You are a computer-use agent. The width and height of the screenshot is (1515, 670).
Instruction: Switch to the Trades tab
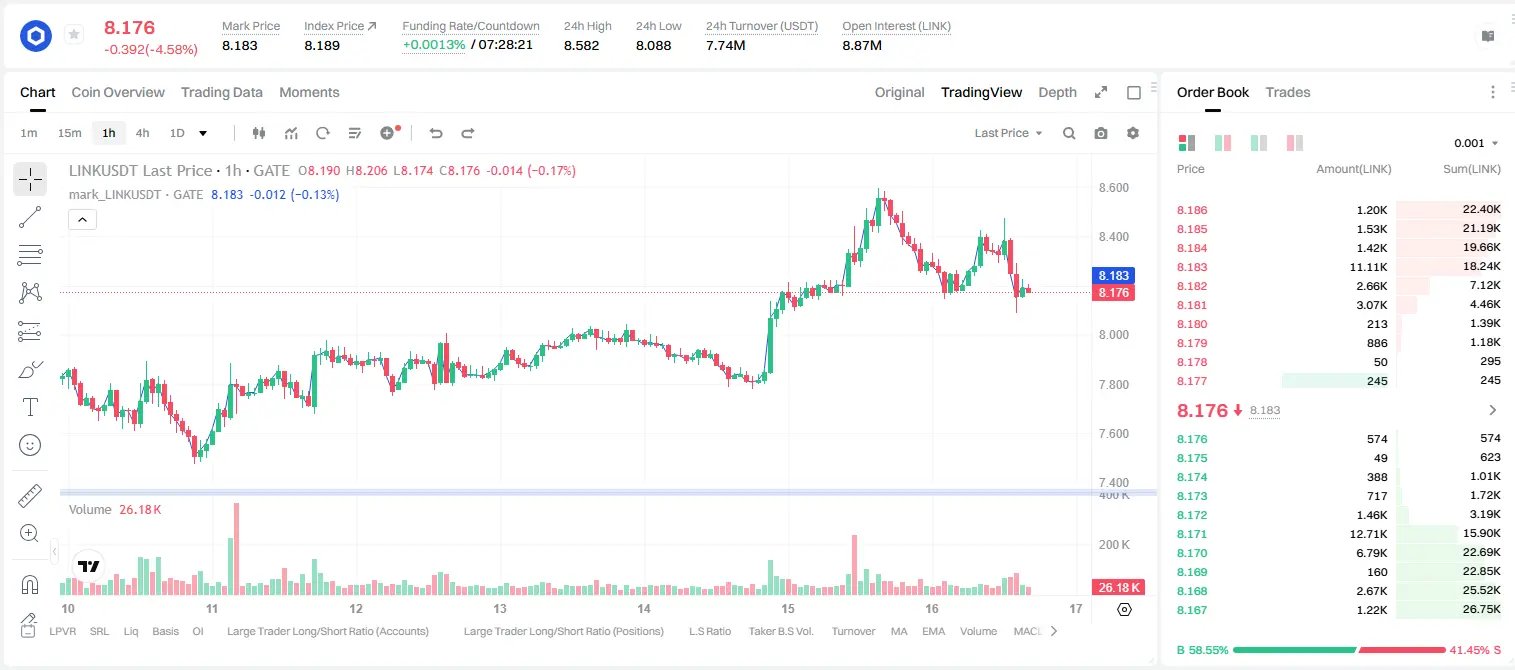pos(1288,92)
